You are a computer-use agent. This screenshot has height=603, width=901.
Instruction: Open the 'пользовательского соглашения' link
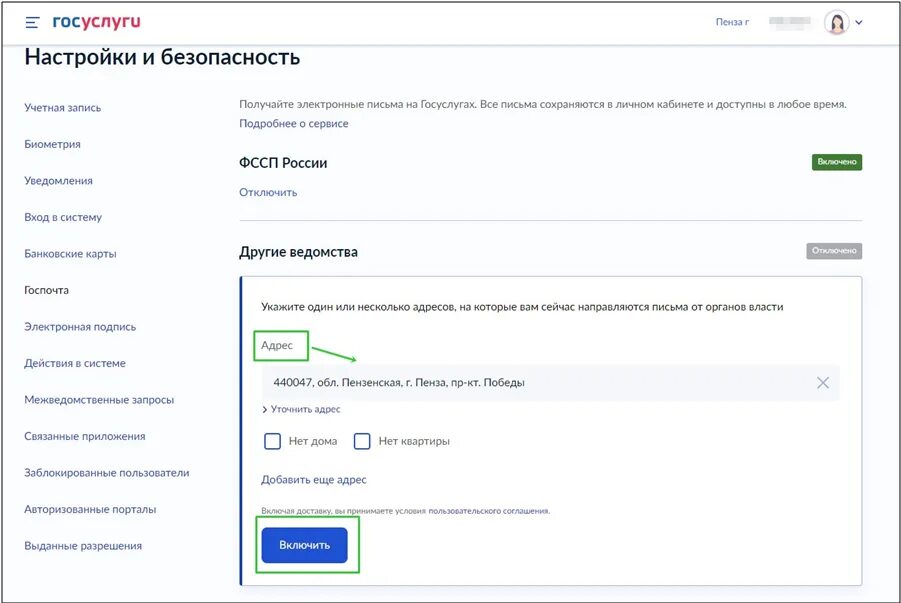488,511
